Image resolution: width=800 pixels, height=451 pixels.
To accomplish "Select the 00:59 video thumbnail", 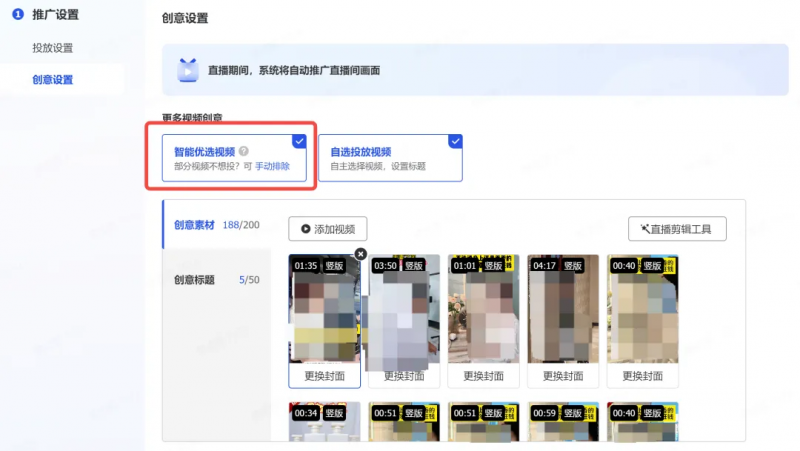I will (563, 422).
